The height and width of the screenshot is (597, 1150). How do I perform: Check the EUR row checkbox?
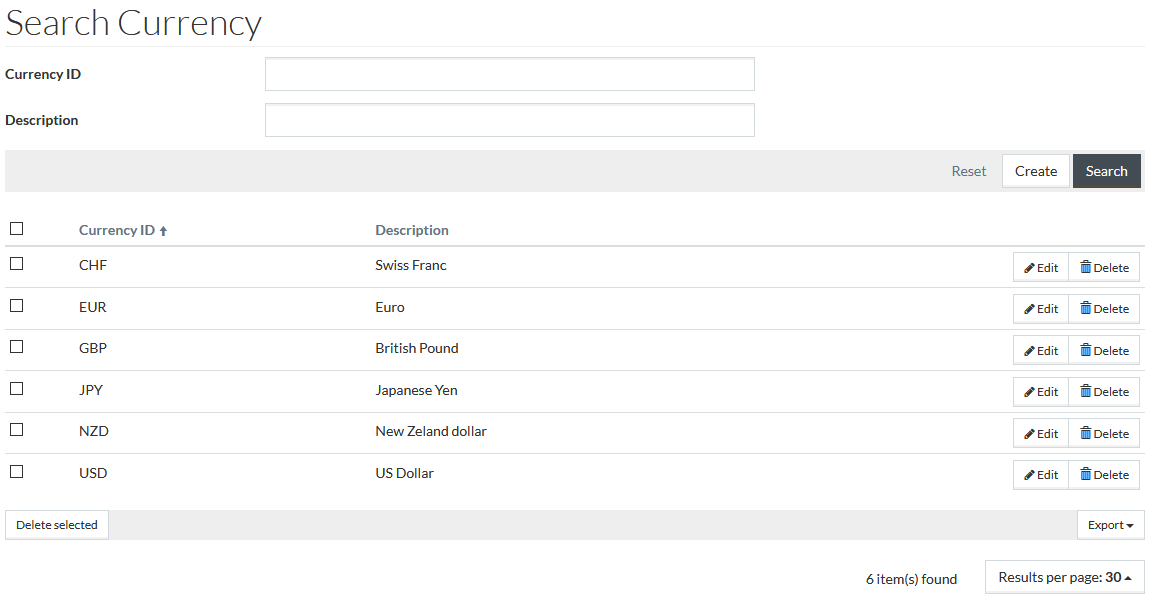16,305
